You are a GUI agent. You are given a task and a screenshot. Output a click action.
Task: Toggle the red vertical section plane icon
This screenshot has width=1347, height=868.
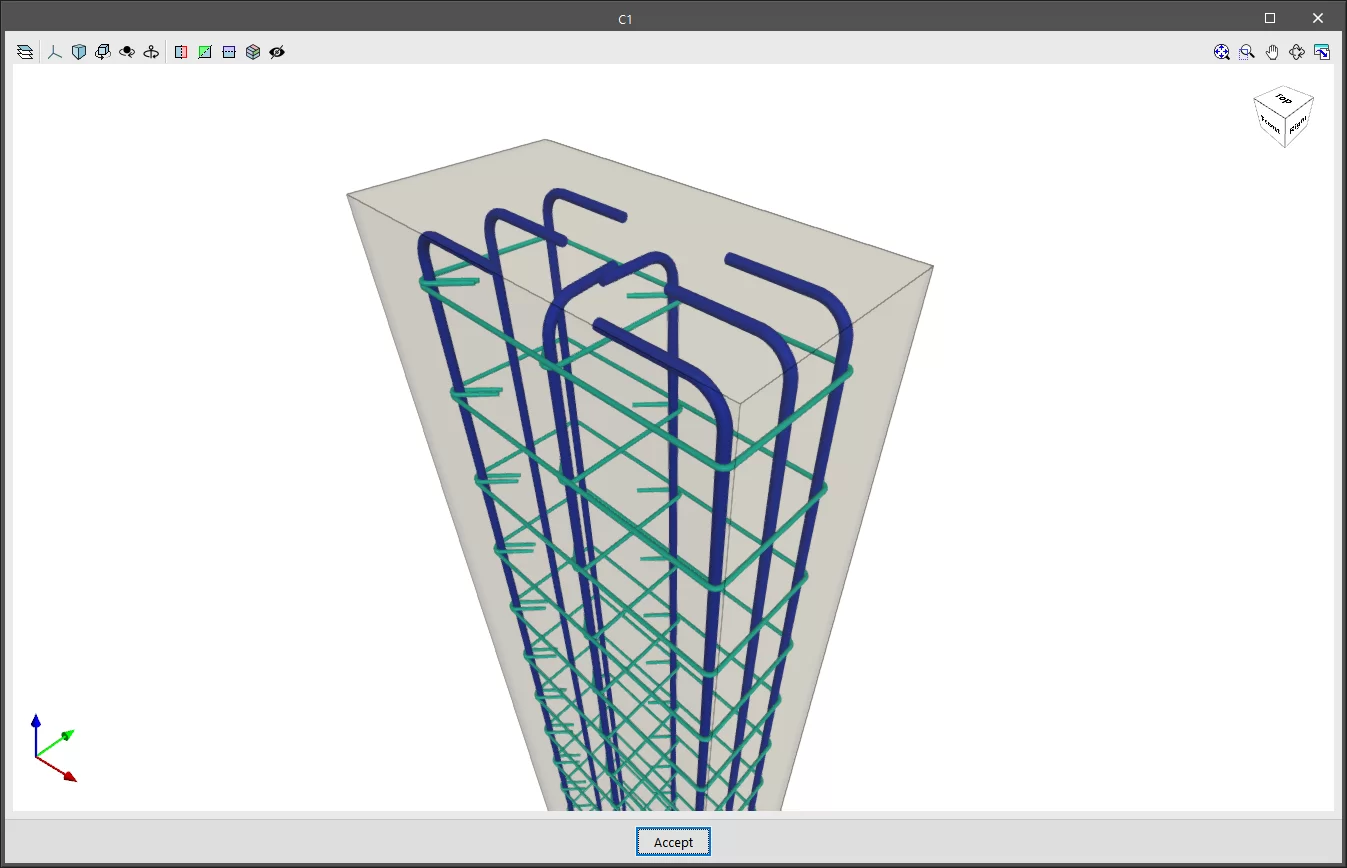[x=181, y=52]
